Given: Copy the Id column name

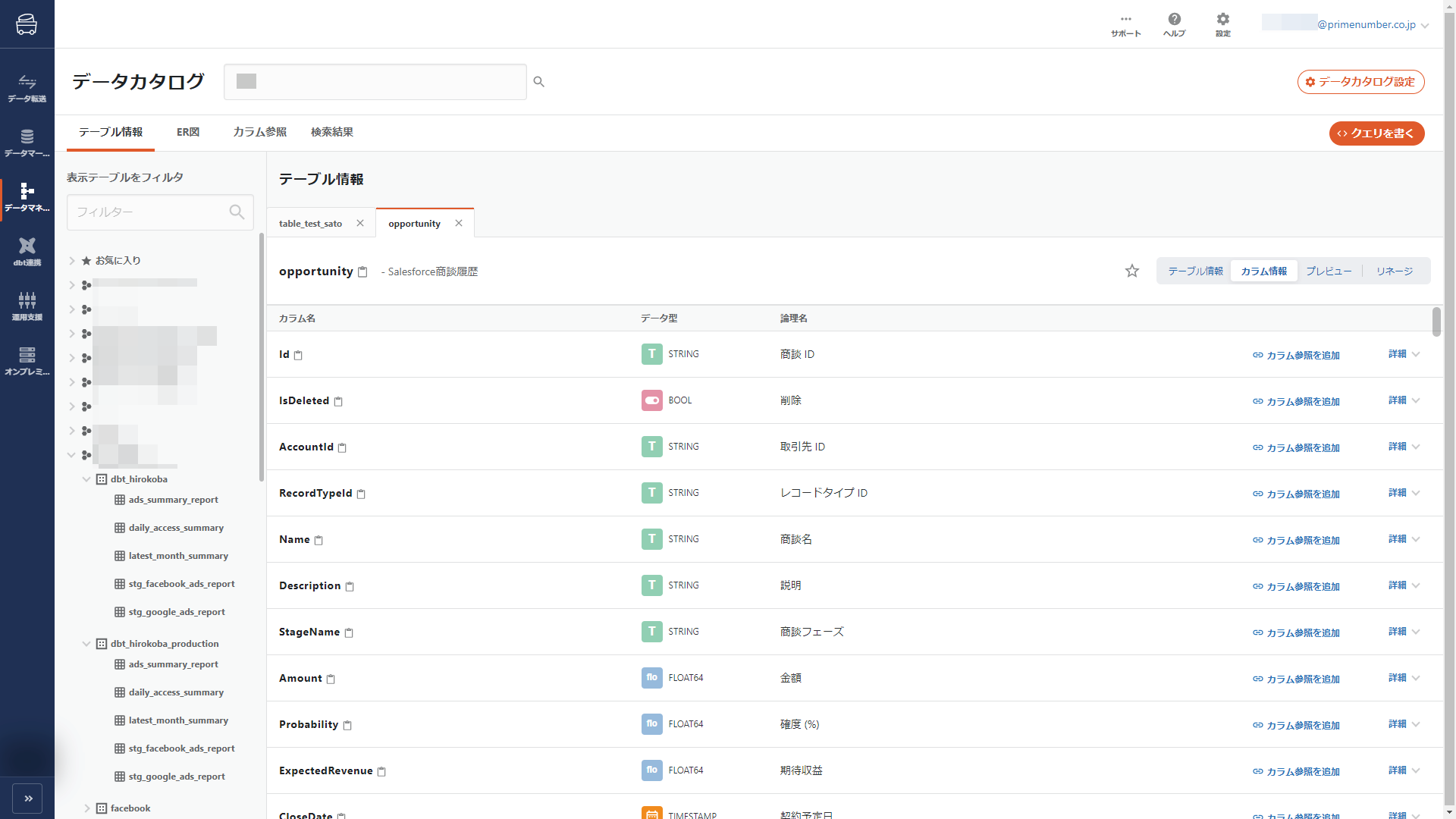Looking at the screenshot, I should tap(298, 355).
